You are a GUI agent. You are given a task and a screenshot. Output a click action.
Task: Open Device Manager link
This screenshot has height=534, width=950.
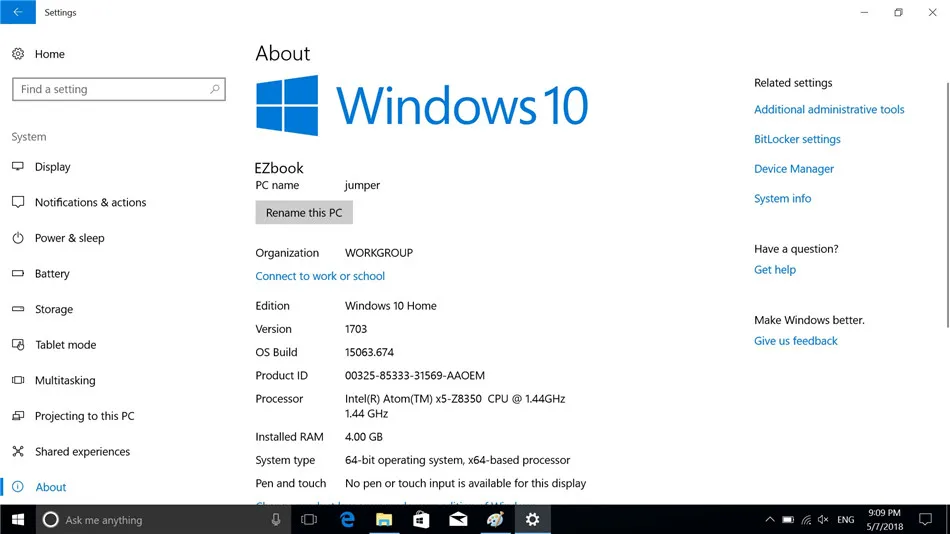[x=794, y=169]
